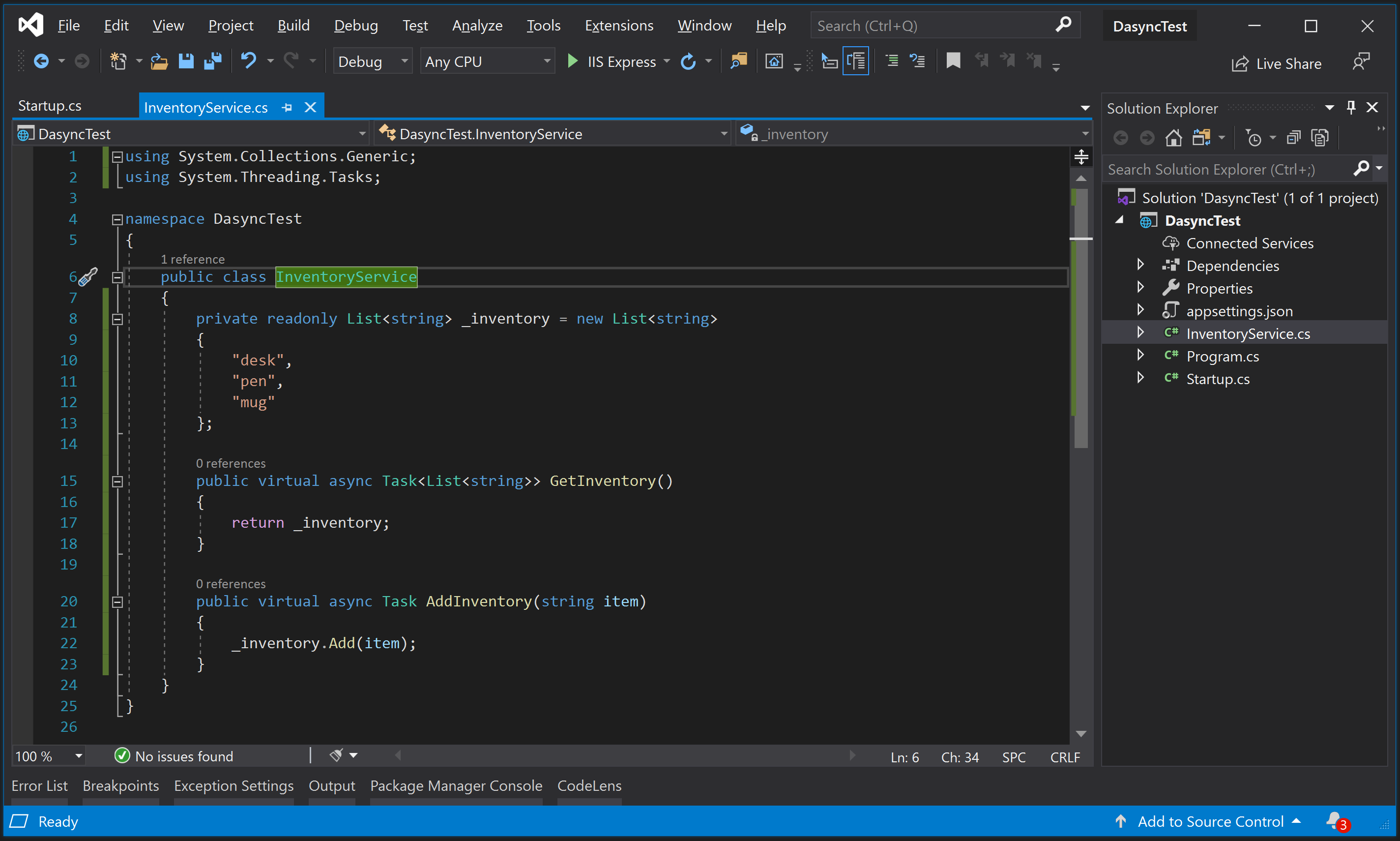
Task: Open the Output tab
Action: click(332, 785)
